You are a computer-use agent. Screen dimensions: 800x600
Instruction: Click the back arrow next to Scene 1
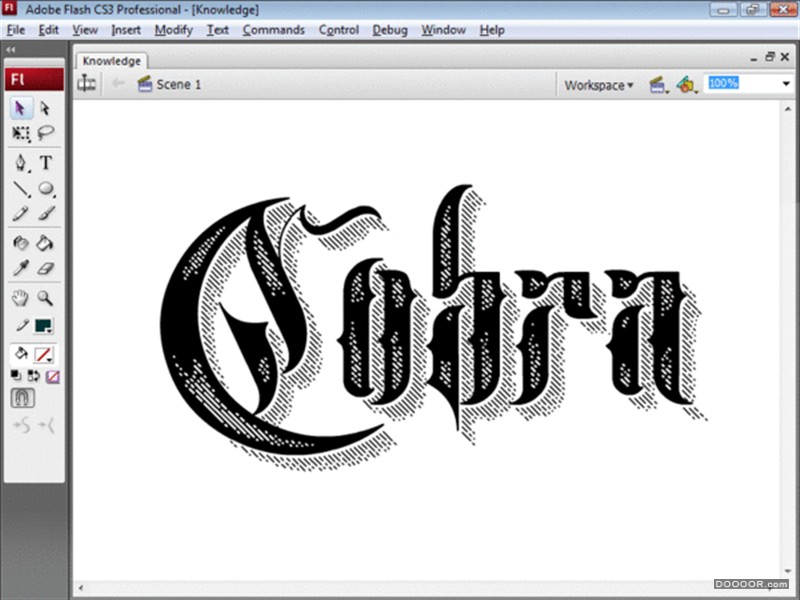tap(118, 83)
